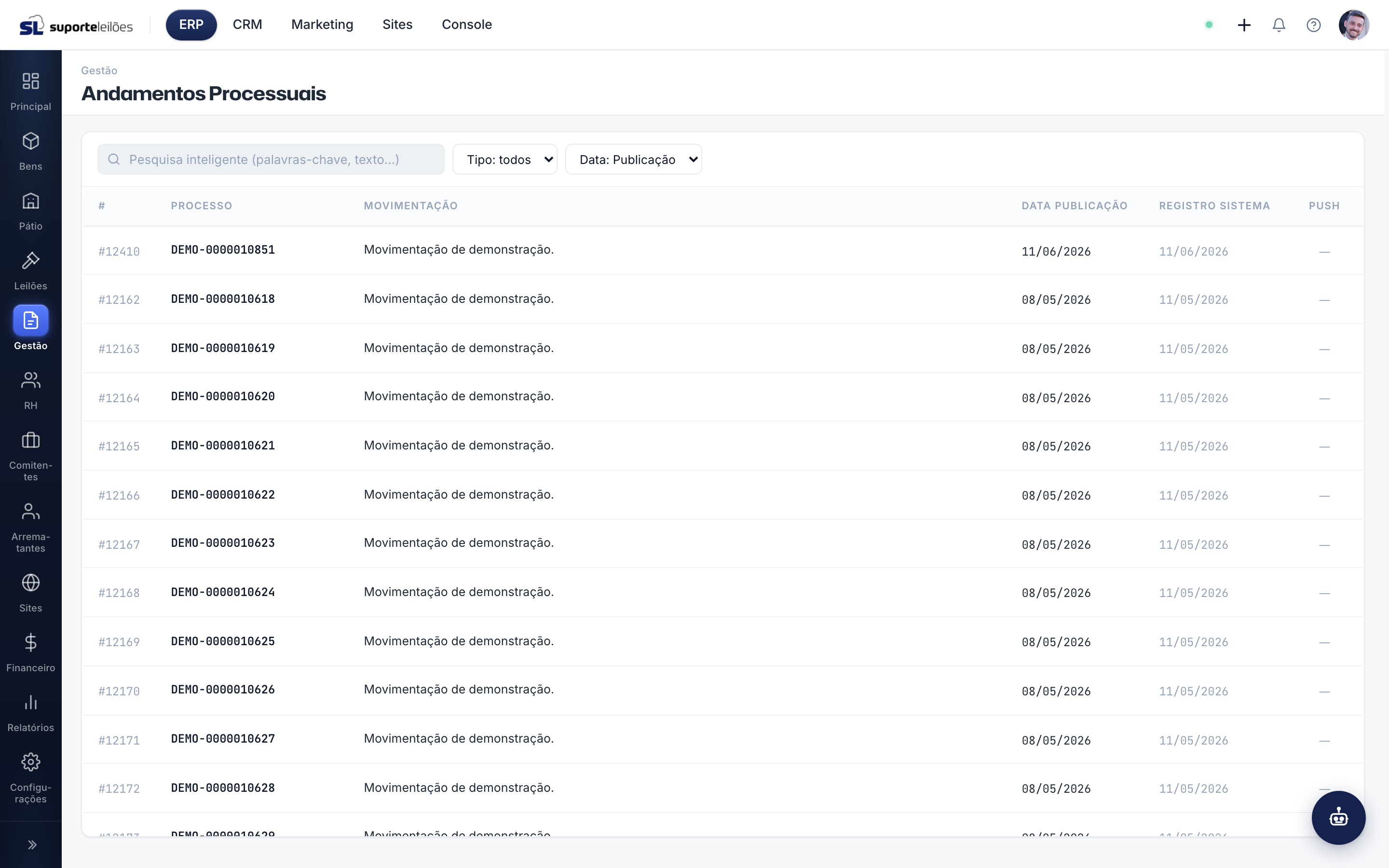The width and height of the screenshot is (1389, 868).
Task: Open Arrematantes user icon
Action: tap(30, 511)
